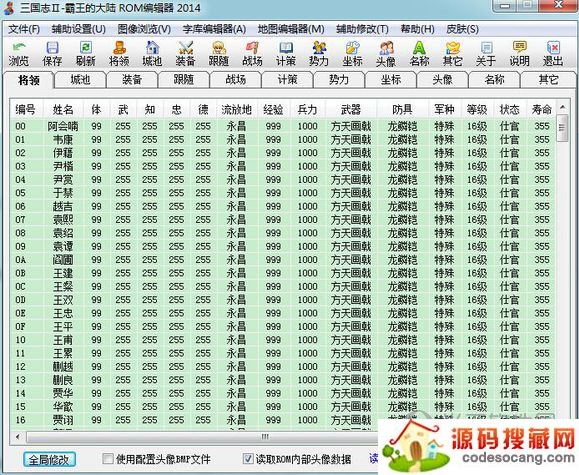
Task: Click the 姓名 column header
Action: pyautogui.click(x=63, y=109)
